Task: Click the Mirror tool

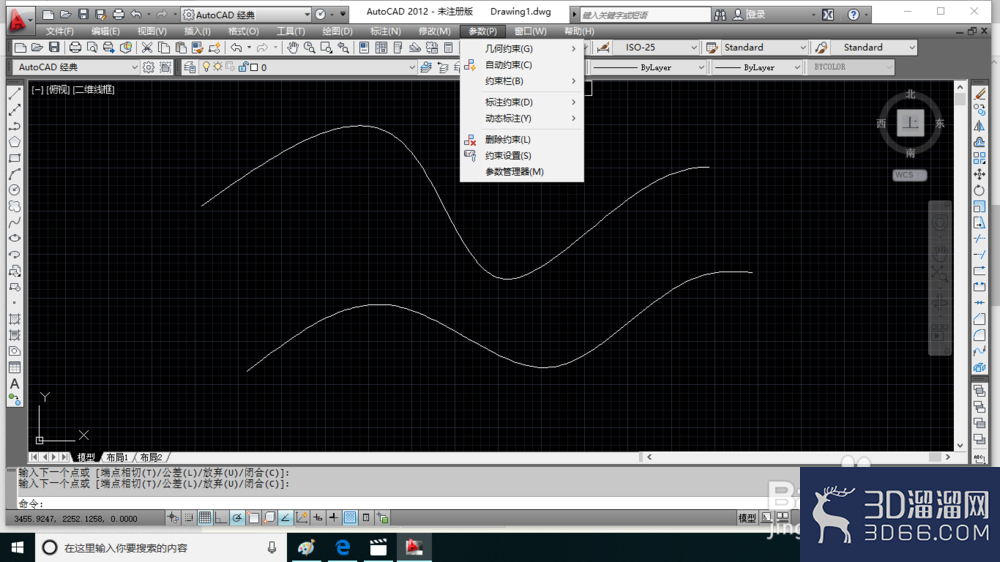Action: tap(980, 126)
